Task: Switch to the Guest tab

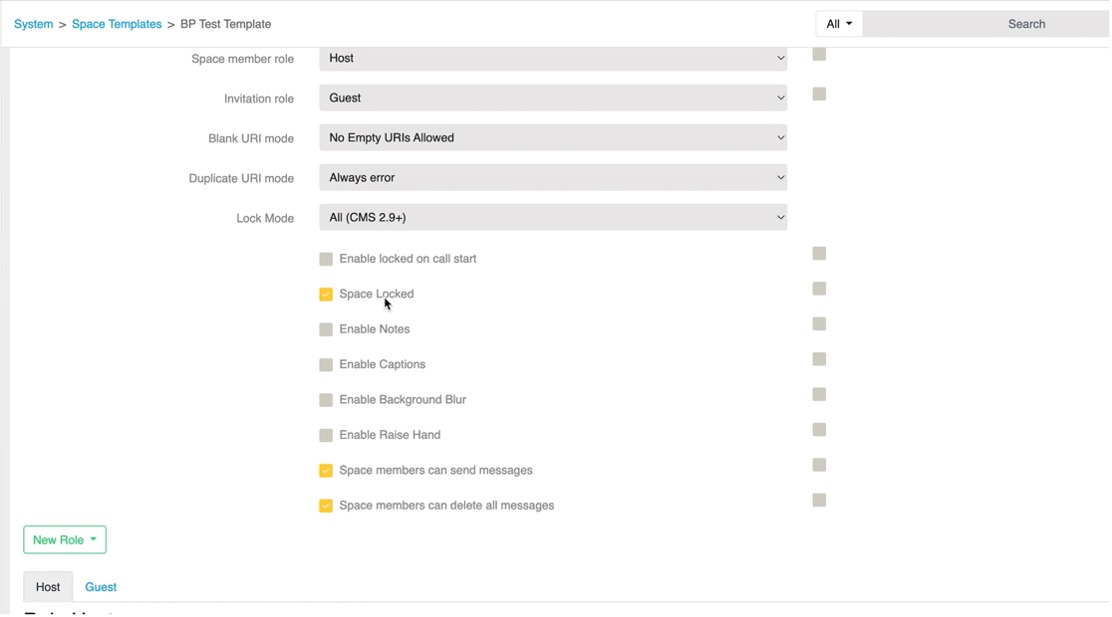Action: tap(101, 587)
